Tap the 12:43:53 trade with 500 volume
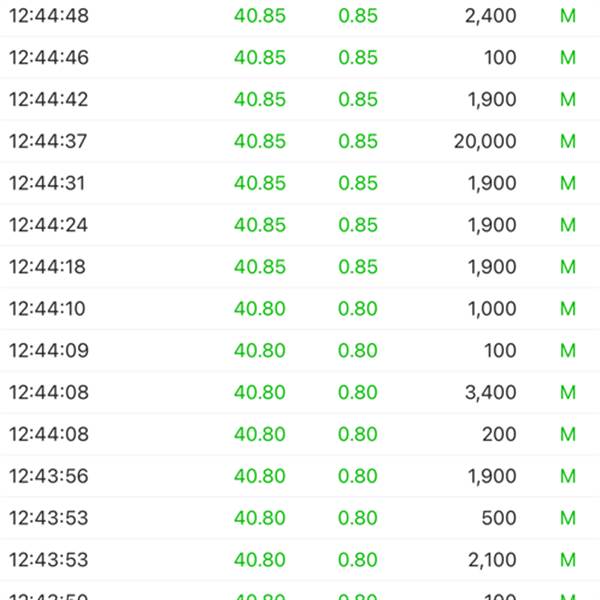600x600 pixels. point(300,518)
